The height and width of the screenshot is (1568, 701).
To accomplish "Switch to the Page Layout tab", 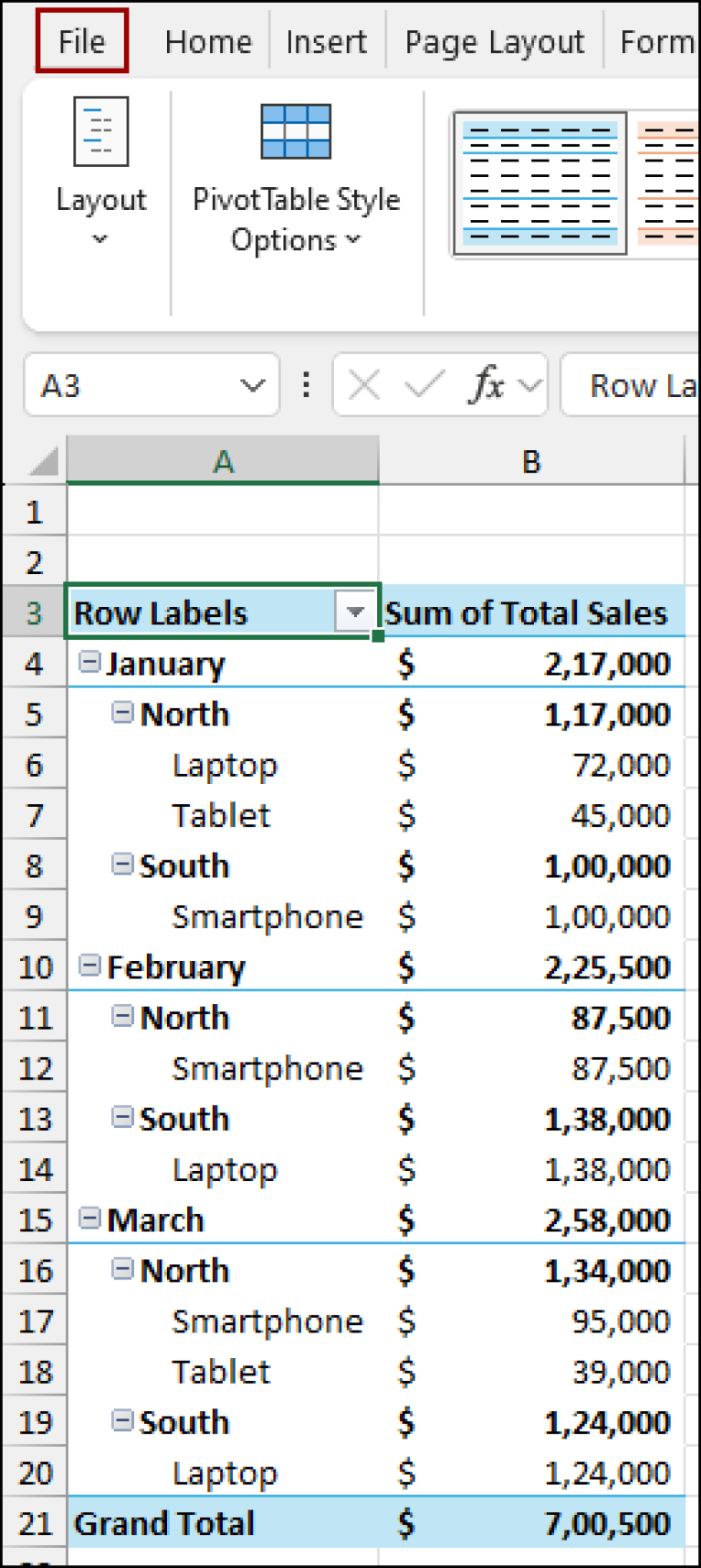I will click(494, 42).
